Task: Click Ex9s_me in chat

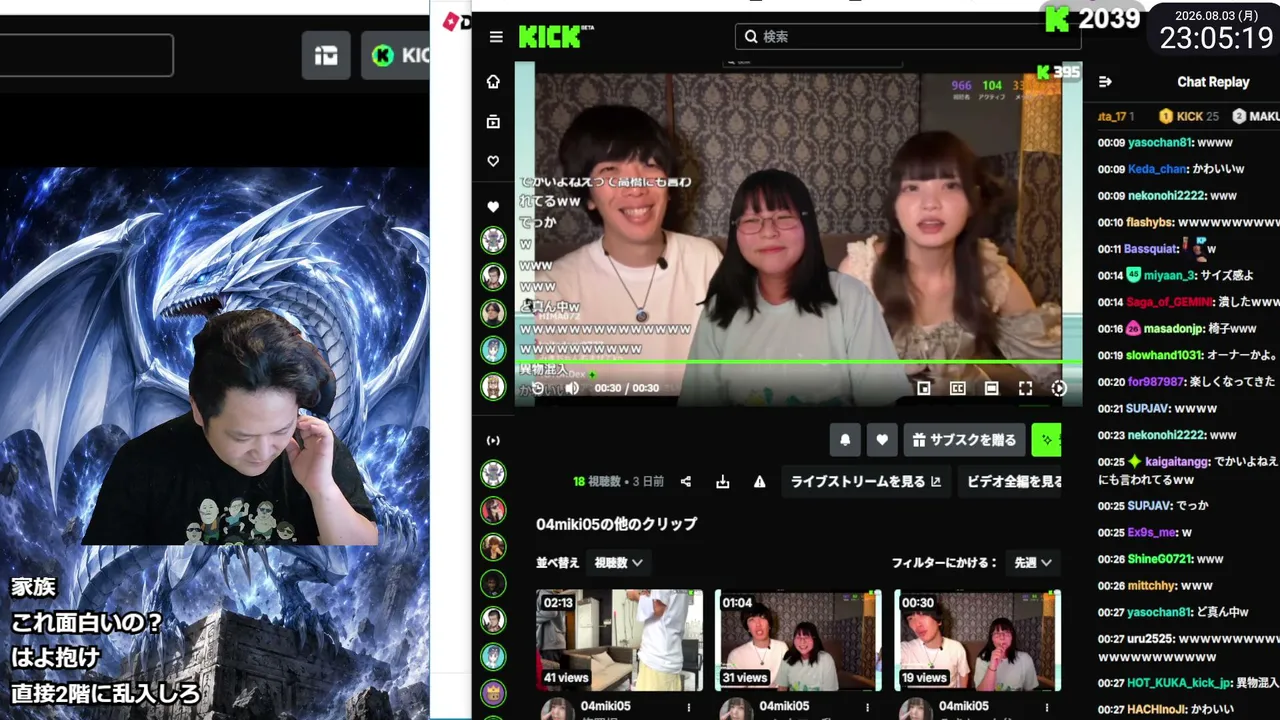Action: click(1153, 532)
